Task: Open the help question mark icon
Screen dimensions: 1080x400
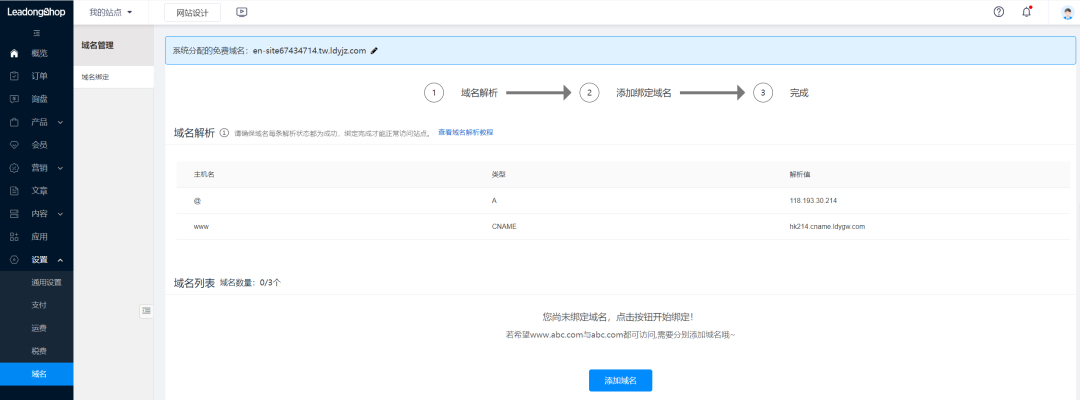Action: pyautogui.click(x=999, y=12)
